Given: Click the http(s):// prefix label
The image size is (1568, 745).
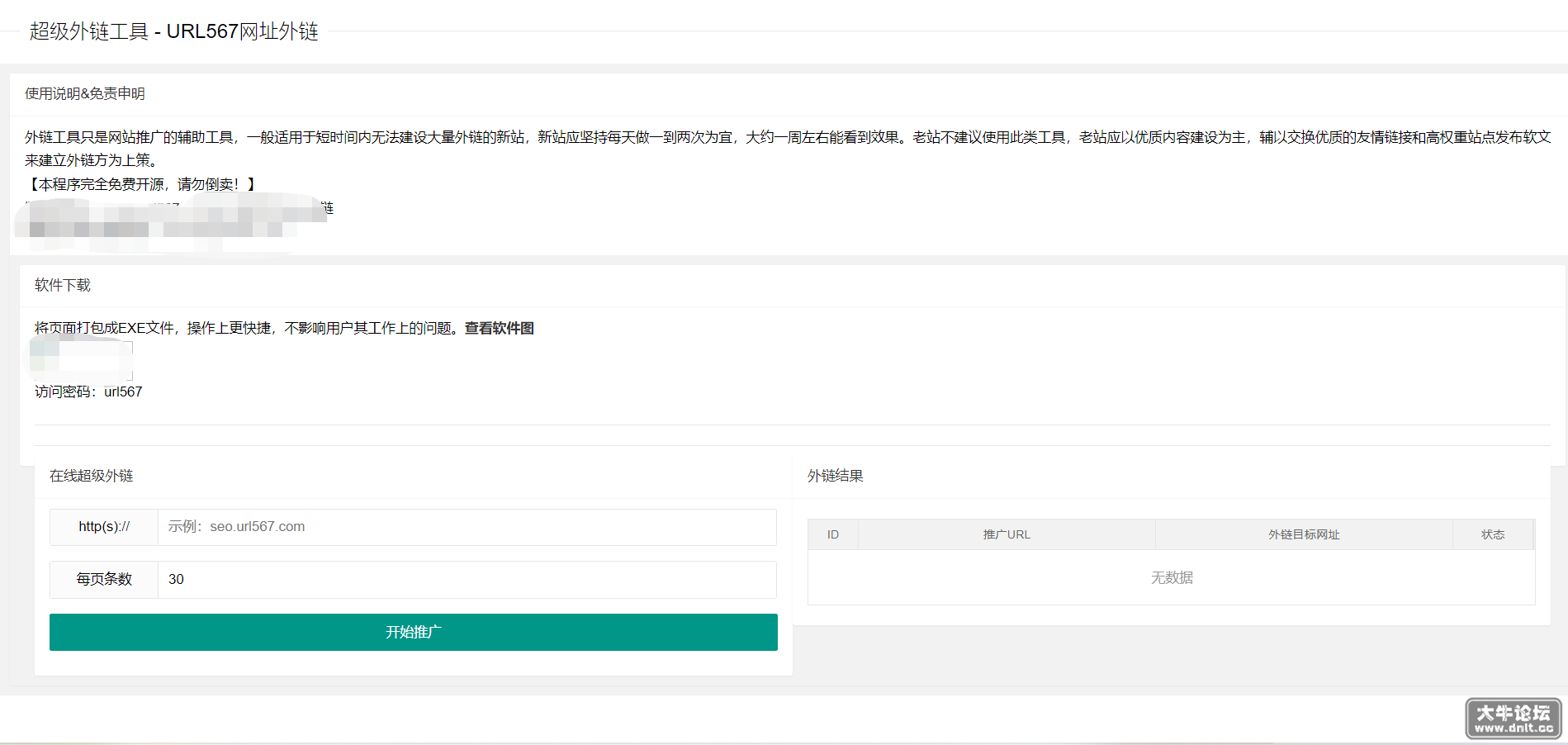Looking at the screenshot, I should pyautogui.click(x=104, y=527).
